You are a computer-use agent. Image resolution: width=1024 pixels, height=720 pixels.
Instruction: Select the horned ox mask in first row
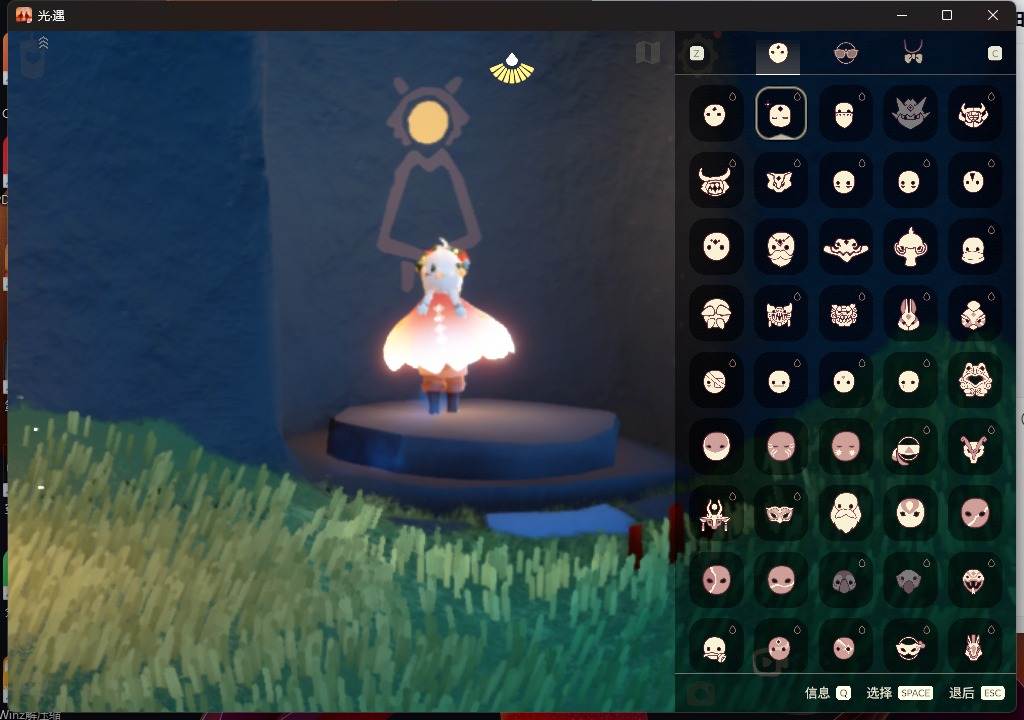click(x=974, y=114)
